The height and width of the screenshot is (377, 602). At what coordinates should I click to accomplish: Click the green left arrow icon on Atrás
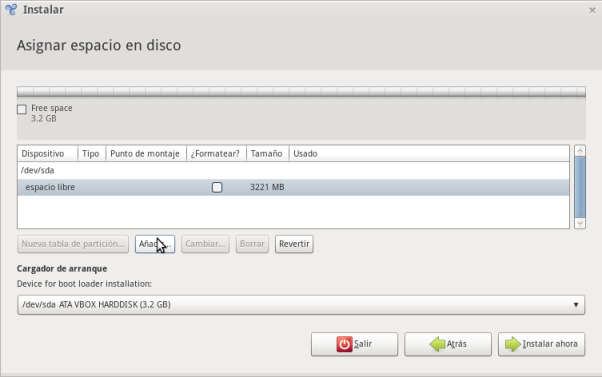[437, 344]
